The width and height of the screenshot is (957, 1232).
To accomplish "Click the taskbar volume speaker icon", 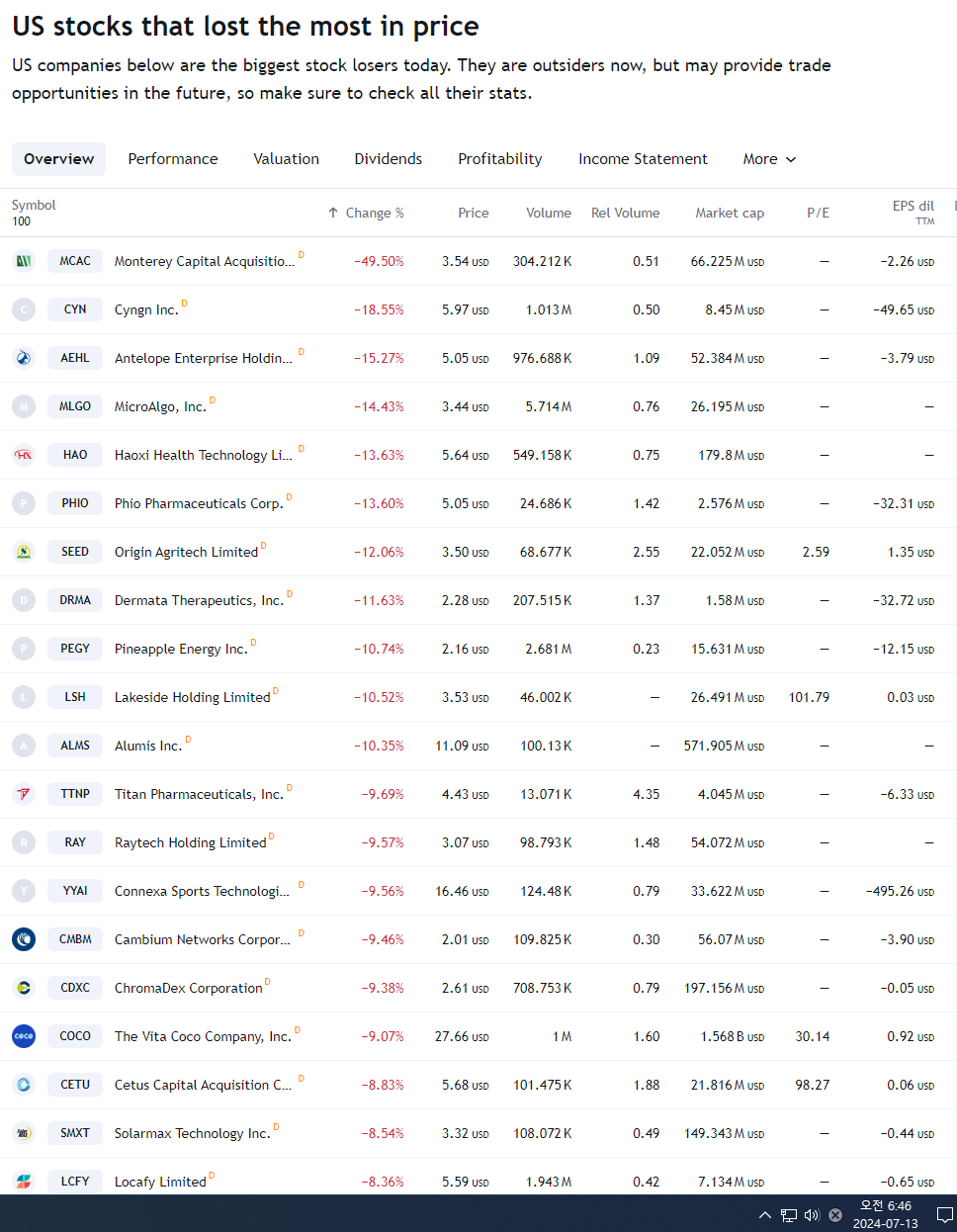I will [x=812, y=1215].
